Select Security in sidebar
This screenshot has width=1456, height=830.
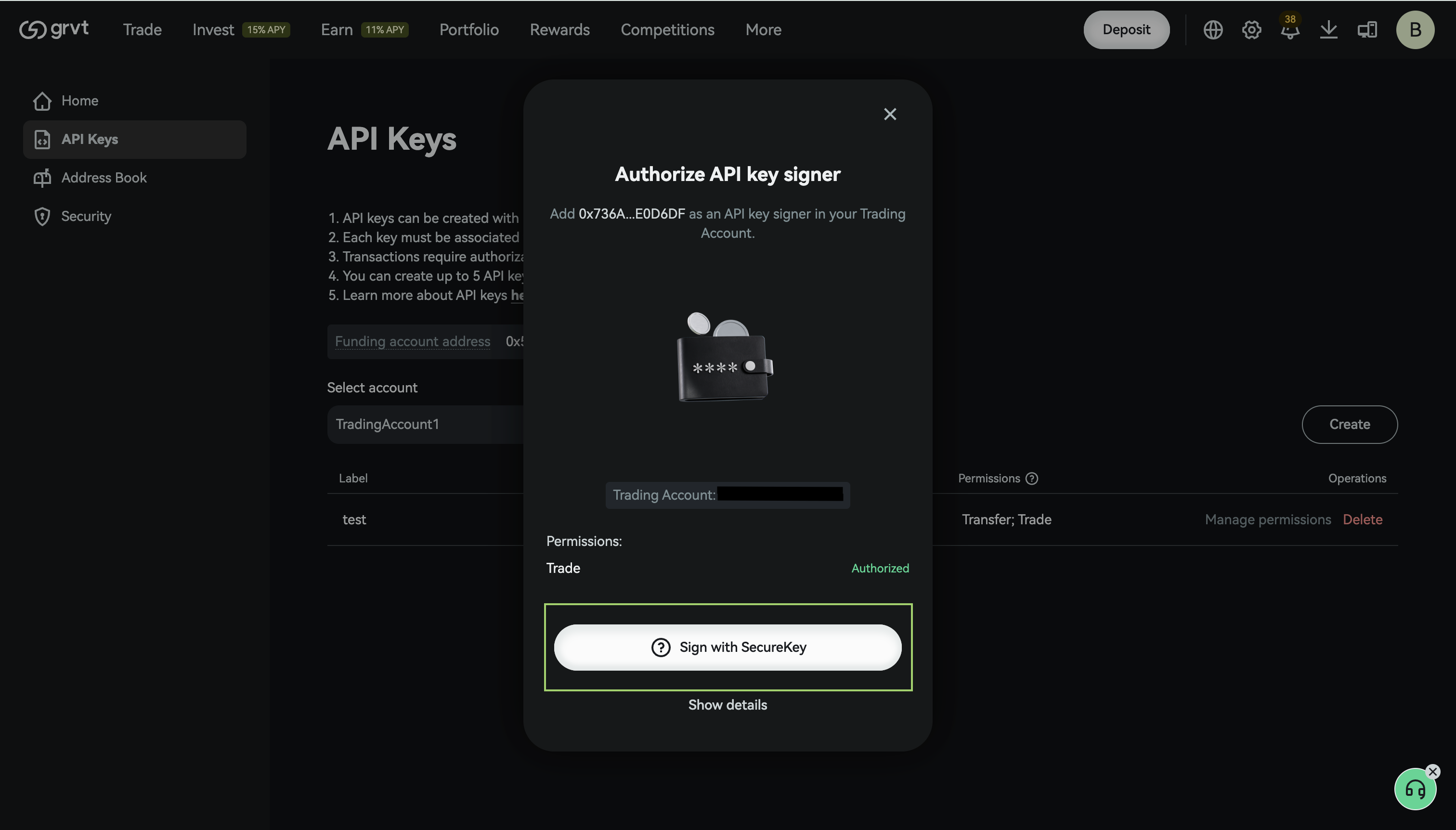[x=134, y=217]
